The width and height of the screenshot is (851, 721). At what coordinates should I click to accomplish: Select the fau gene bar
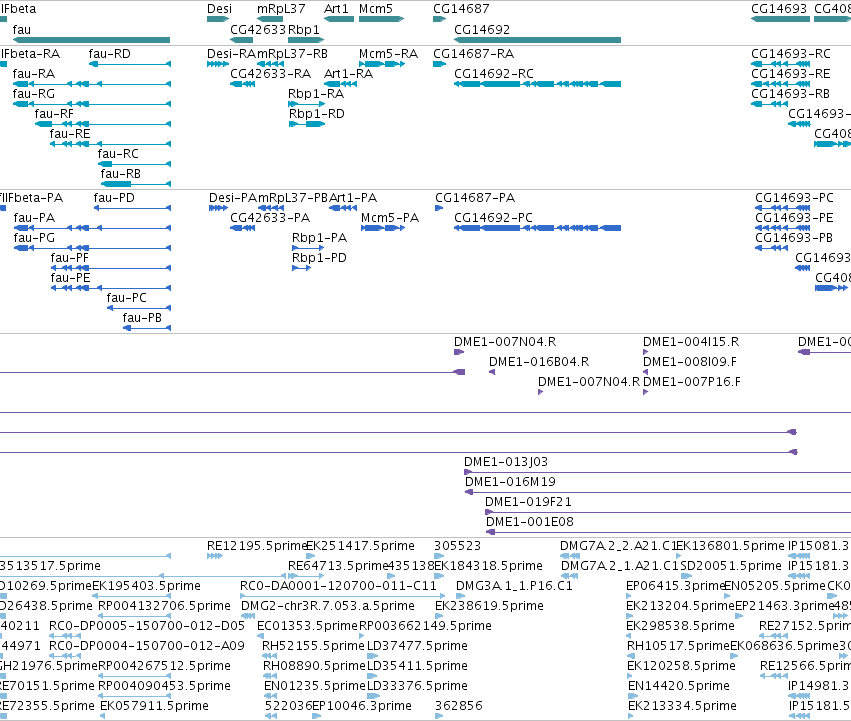click(91, 40)
